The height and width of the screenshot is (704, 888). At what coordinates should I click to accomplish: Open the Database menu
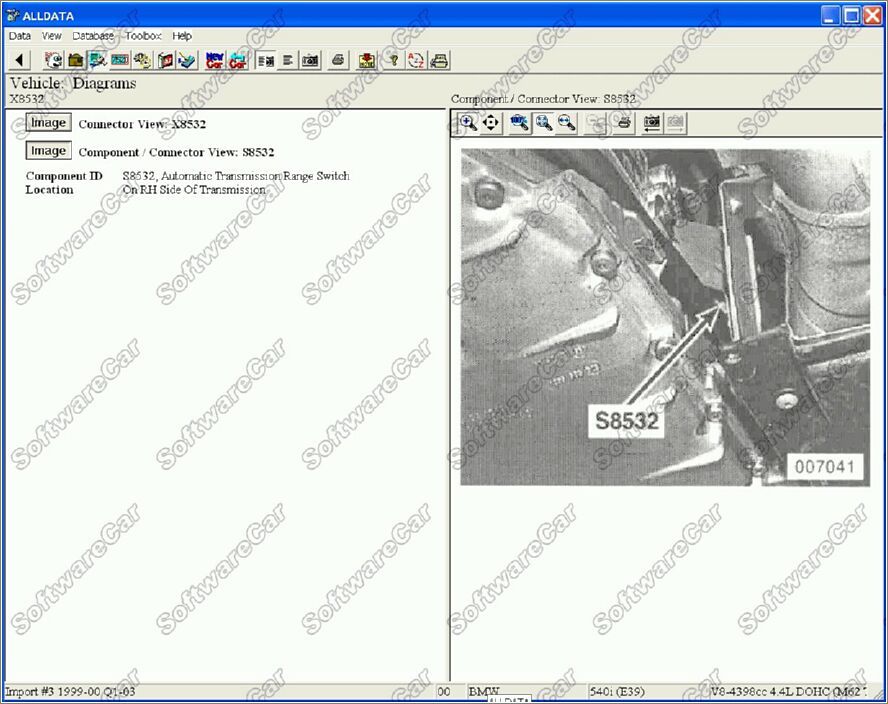pos(93,36)
